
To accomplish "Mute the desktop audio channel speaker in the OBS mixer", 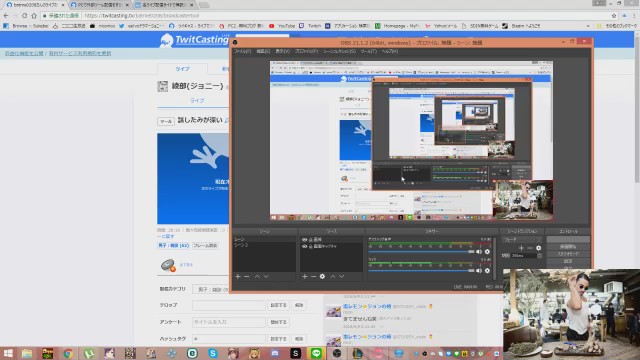I will point(479,252).
